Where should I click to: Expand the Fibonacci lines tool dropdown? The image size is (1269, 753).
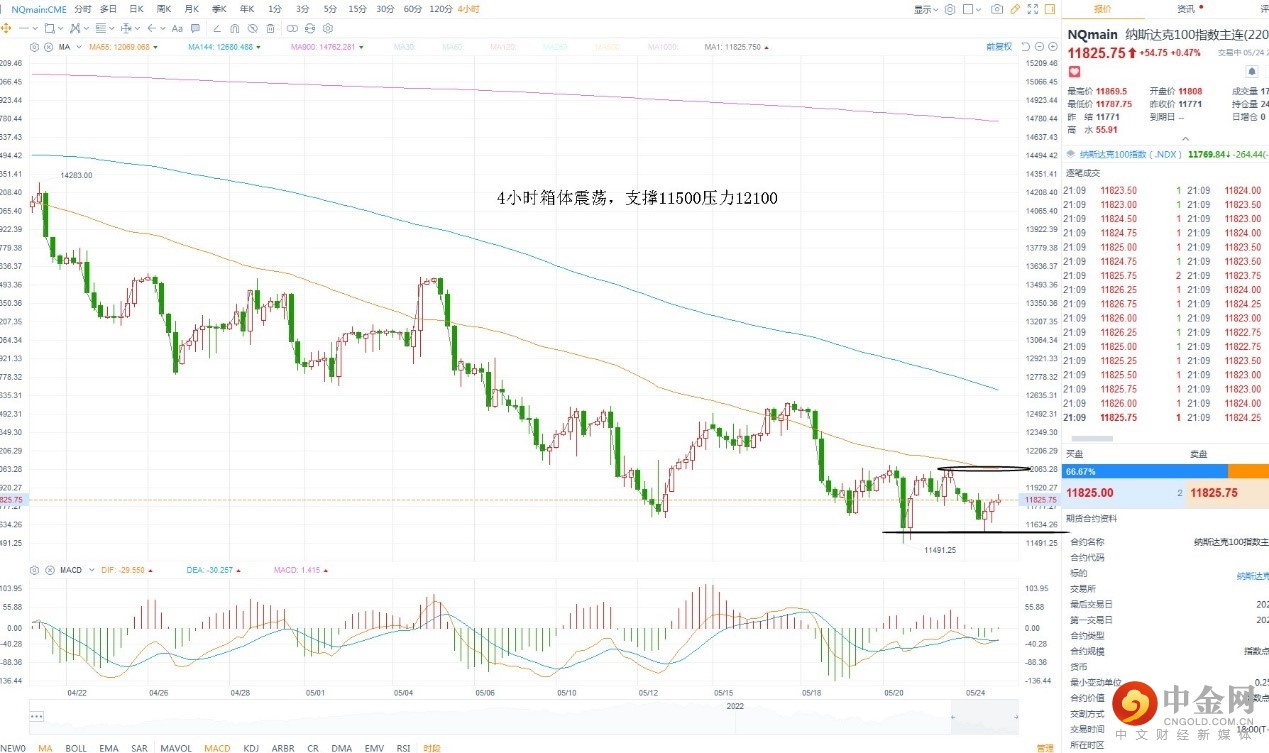pos(112,28)
